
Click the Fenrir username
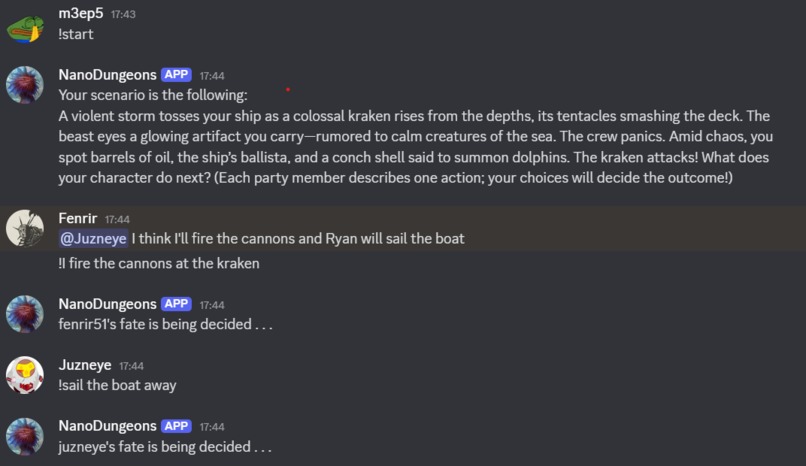tap(78, 218)
